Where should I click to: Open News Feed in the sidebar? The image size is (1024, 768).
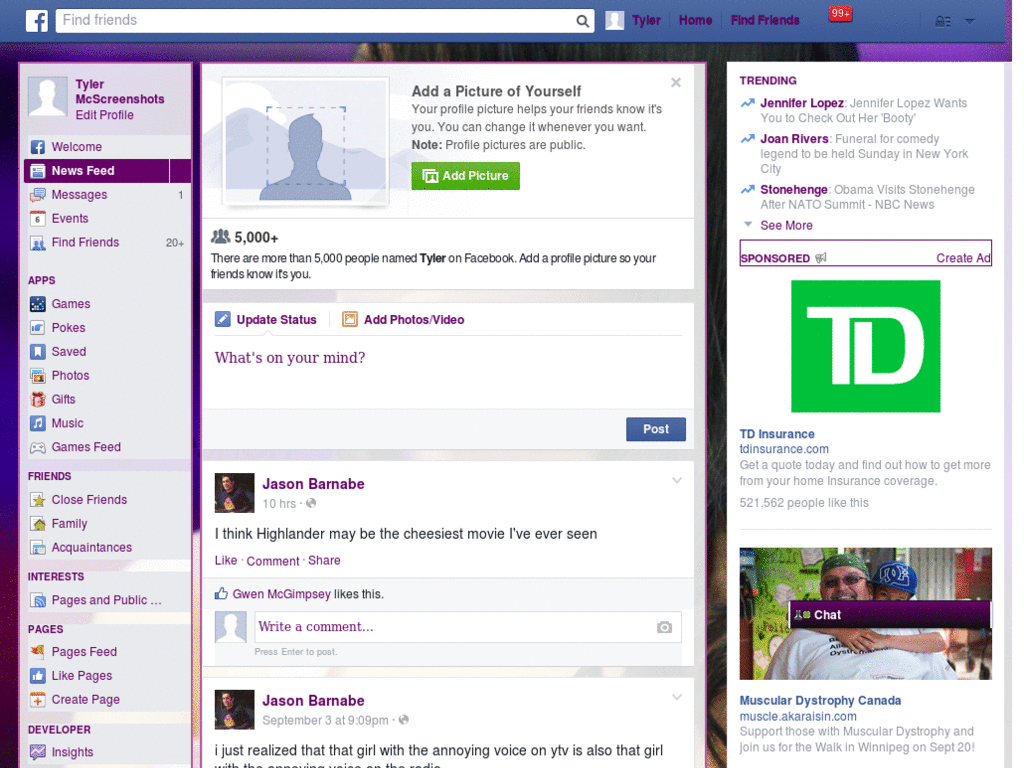point(108,170)
